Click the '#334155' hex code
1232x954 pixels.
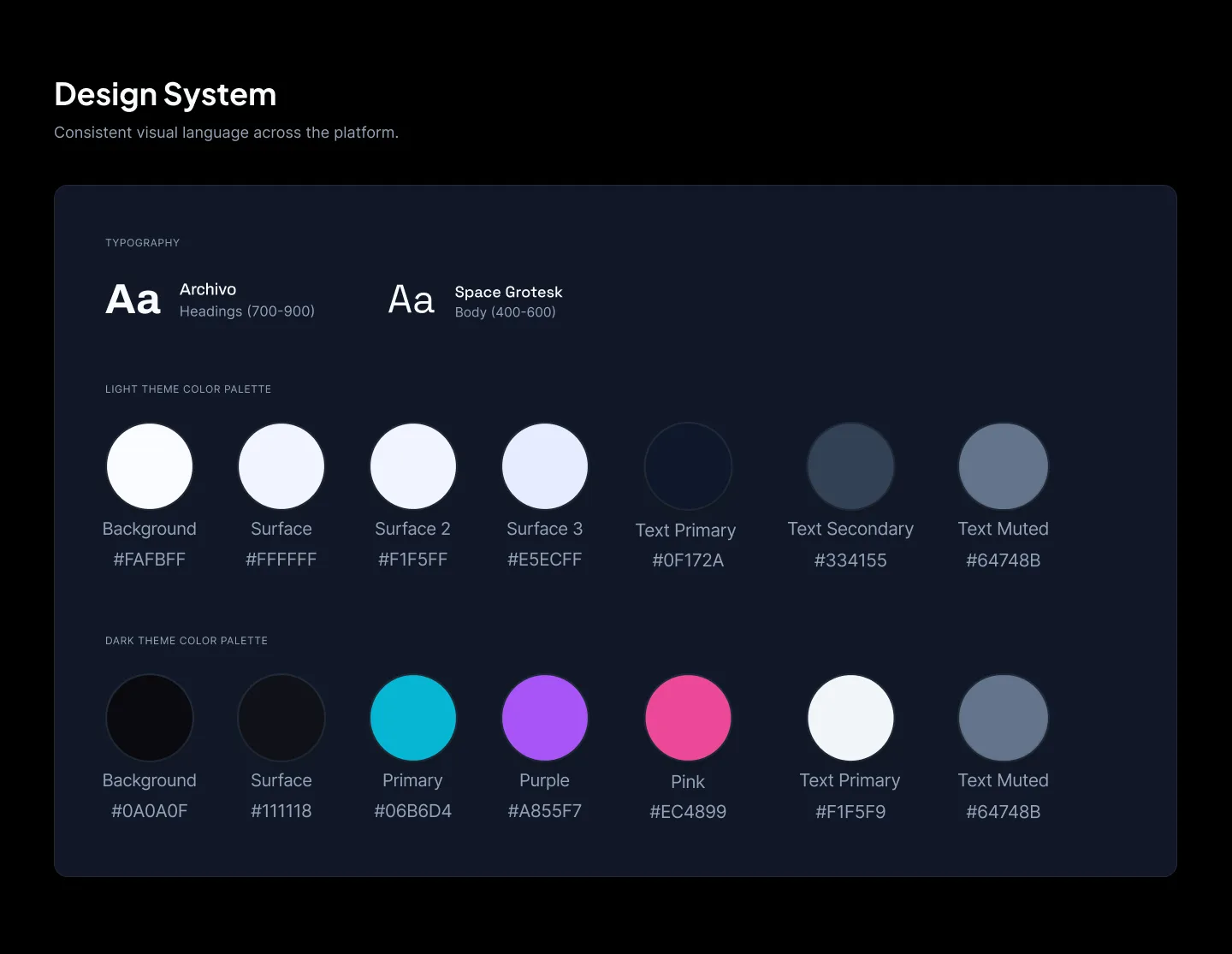(850, 560)
